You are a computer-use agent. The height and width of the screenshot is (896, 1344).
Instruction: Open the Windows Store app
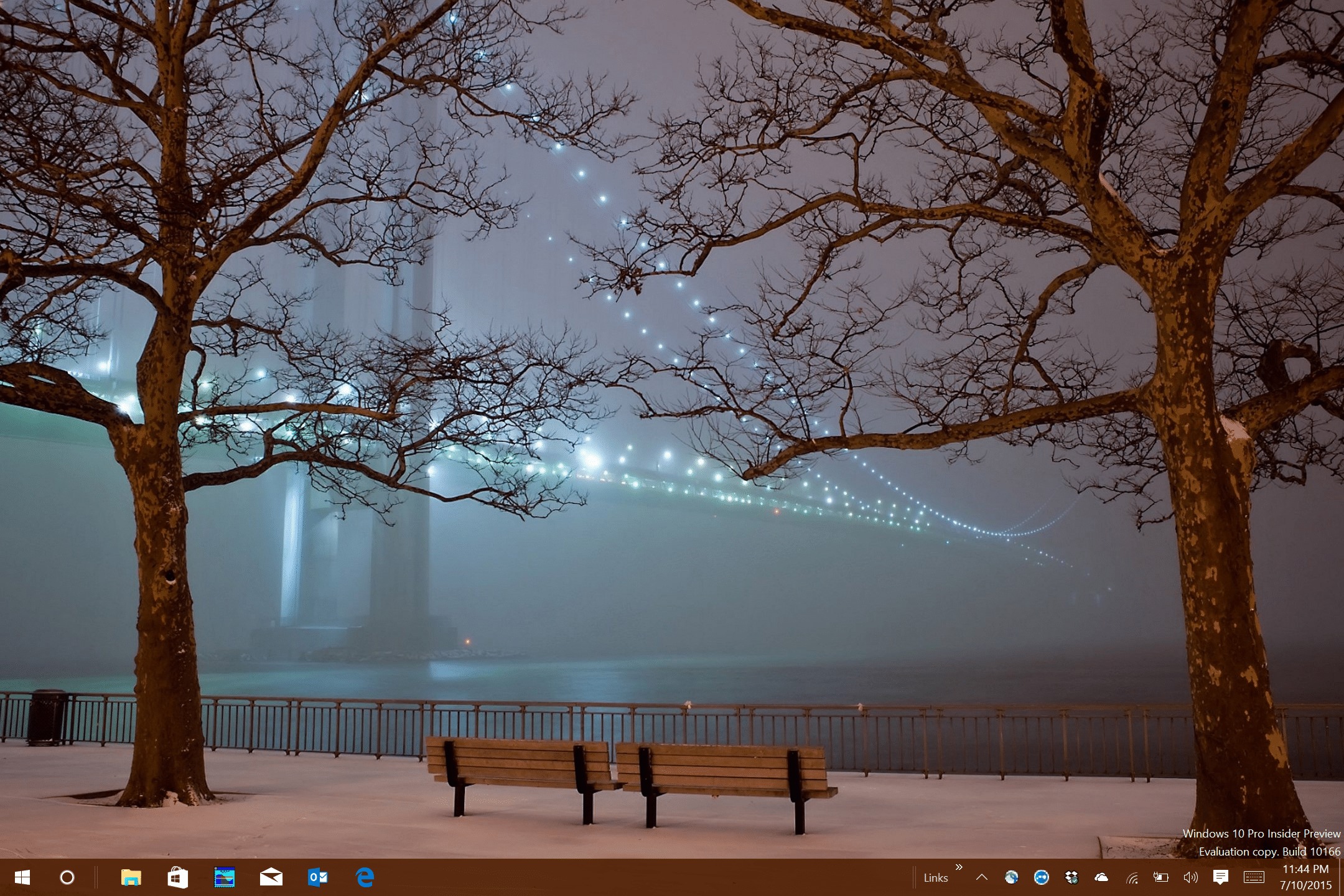pos(177,877)
